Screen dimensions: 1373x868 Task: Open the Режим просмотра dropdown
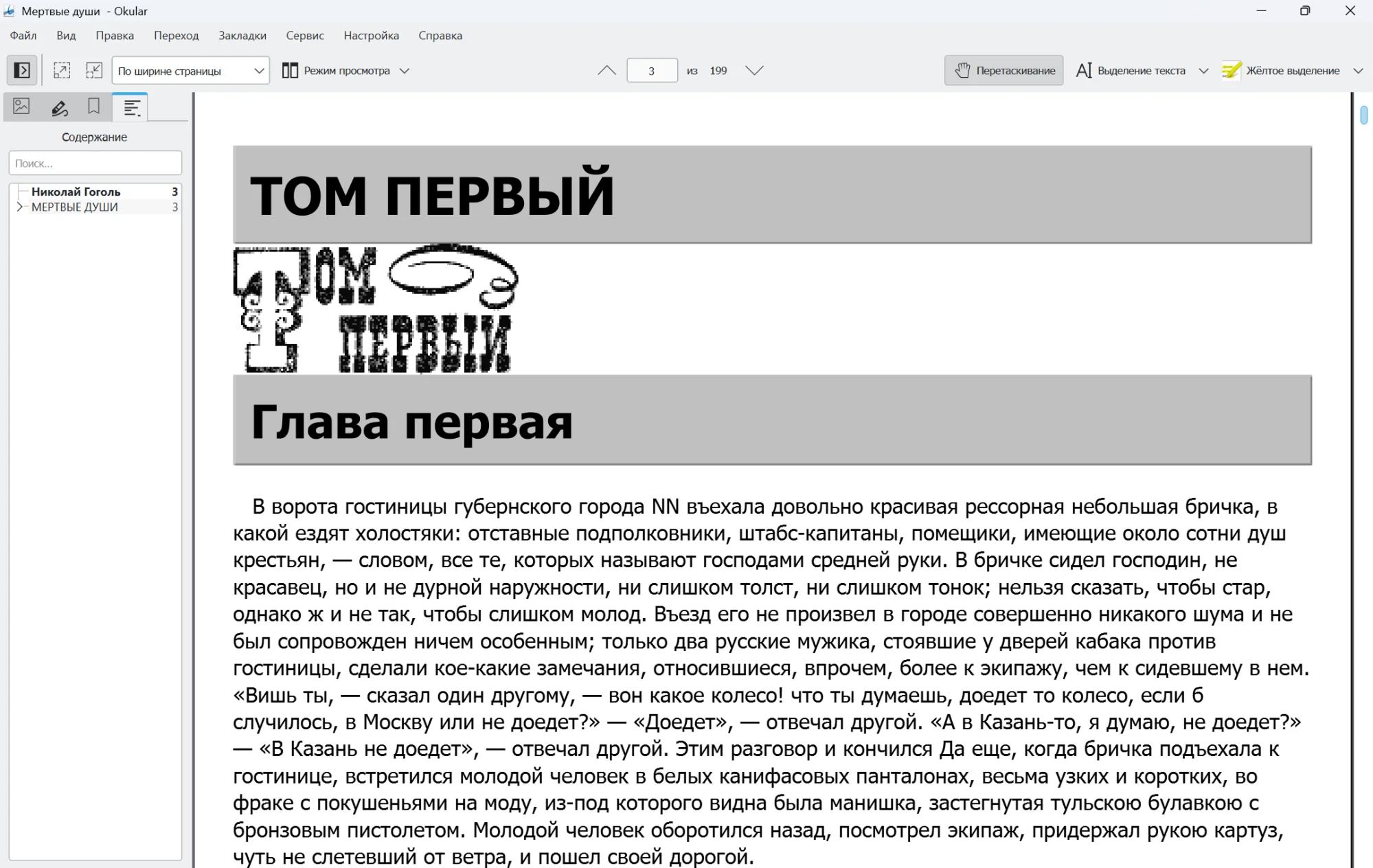point(345,70)
